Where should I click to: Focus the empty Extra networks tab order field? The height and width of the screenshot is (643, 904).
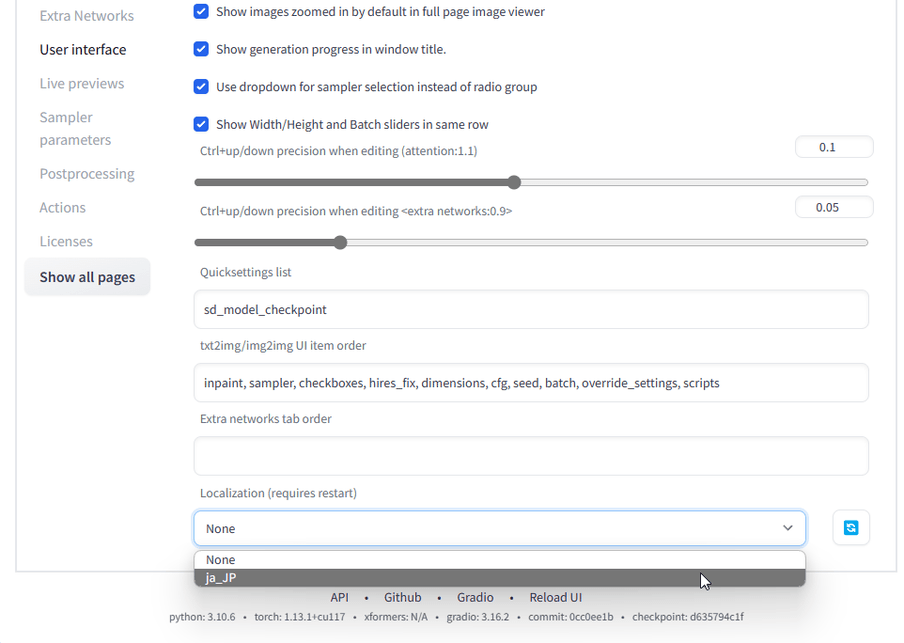531,456
